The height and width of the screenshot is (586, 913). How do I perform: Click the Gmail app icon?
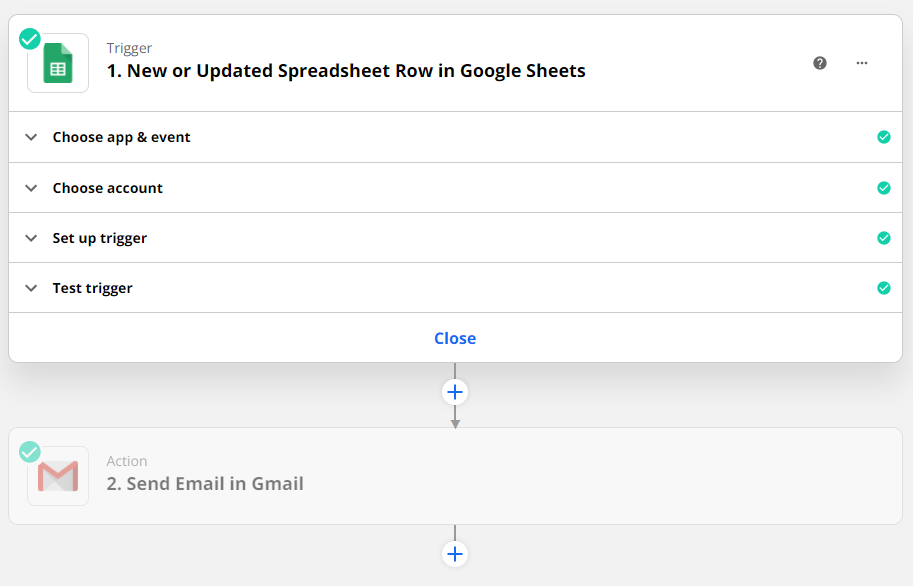(x=58, y=476)
